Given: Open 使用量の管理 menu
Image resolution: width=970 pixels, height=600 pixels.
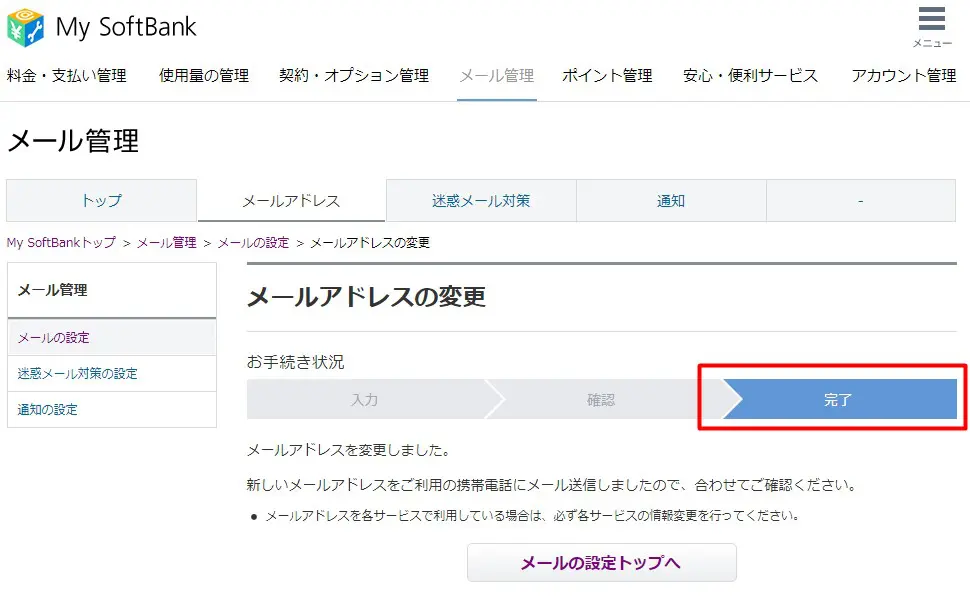Looking at the screenshot, I should [204, 76].
